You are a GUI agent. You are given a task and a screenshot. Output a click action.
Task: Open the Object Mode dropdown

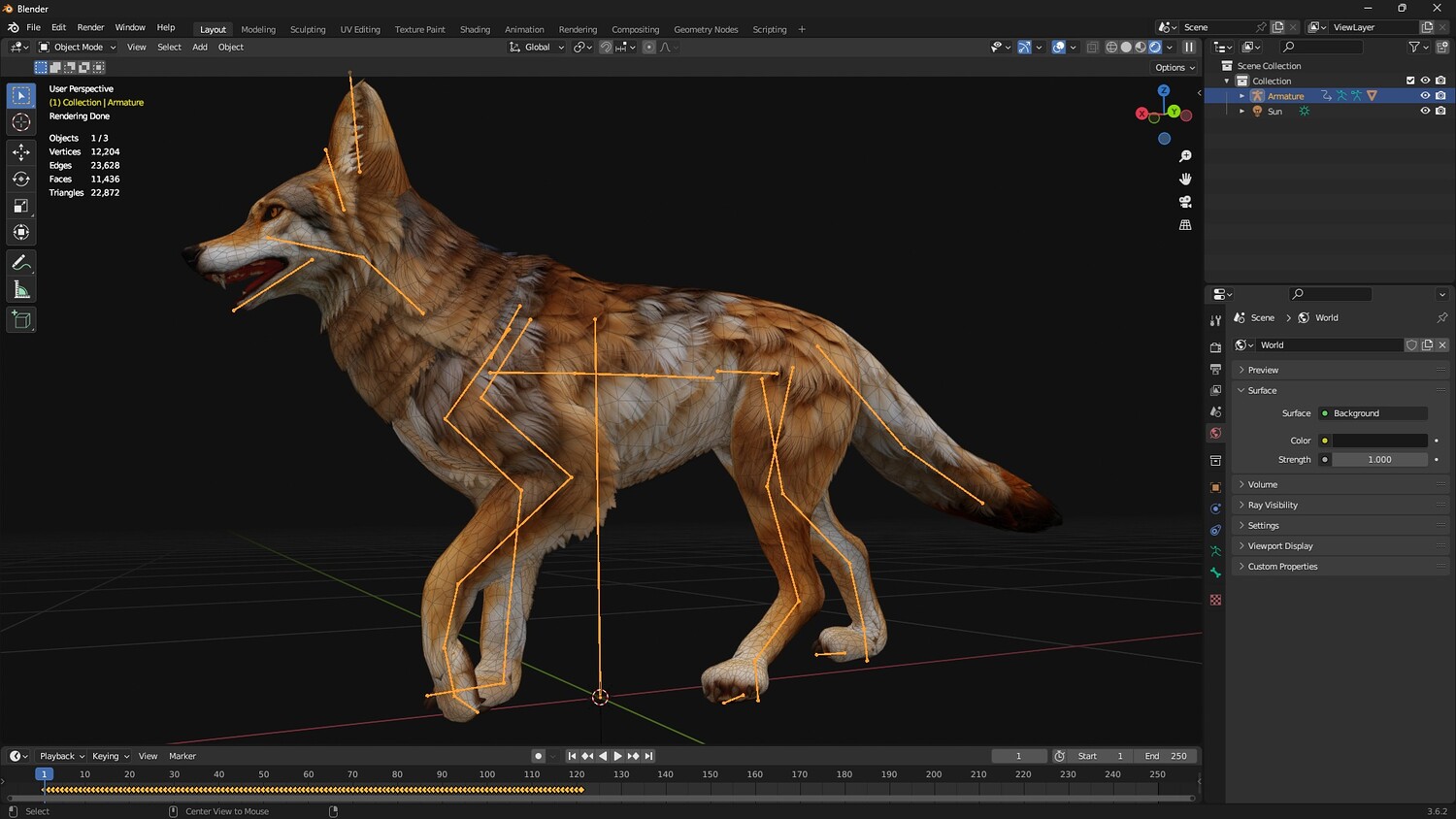pyautogui.click(x=78, y=48)
